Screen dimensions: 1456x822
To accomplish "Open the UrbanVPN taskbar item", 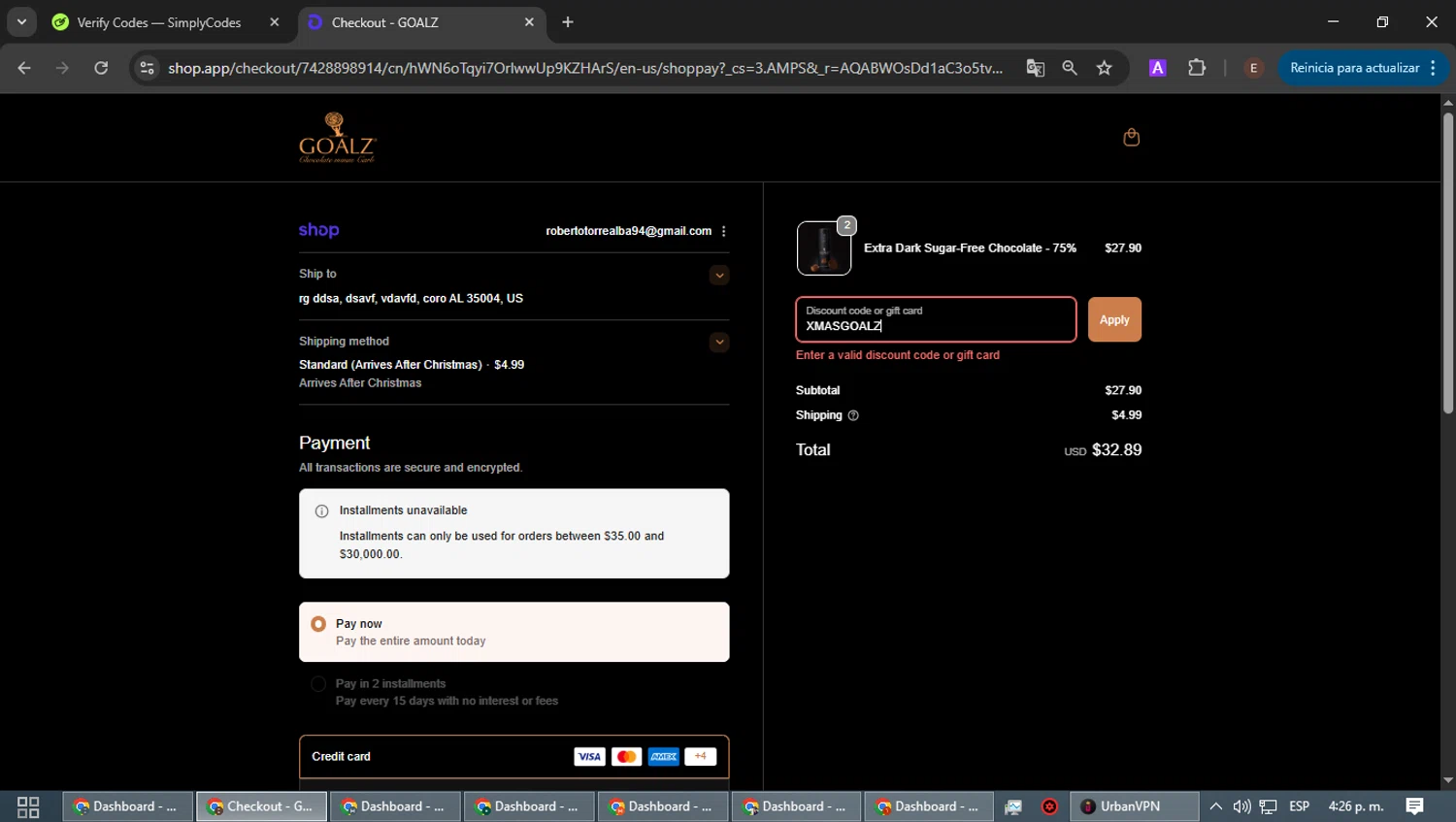I will [1133, 806].
